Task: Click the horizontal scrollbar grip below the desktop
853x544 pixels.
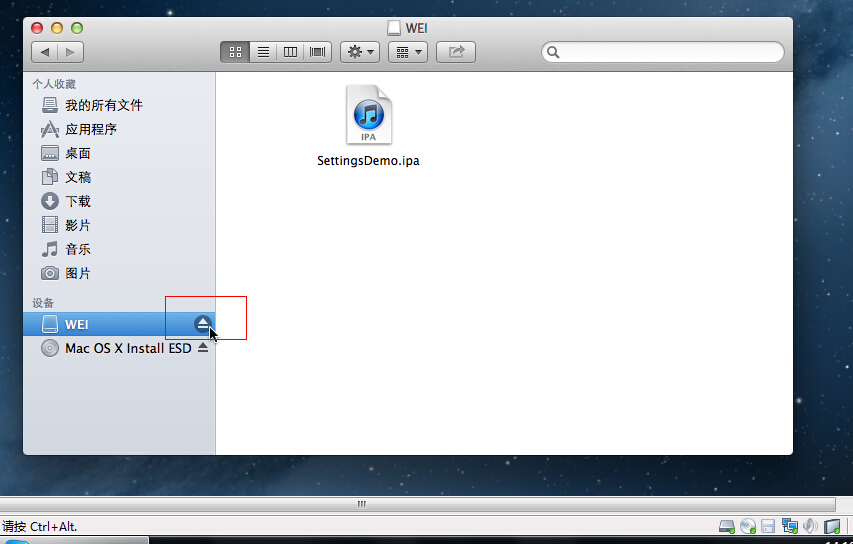Action: tap(362, 504)
